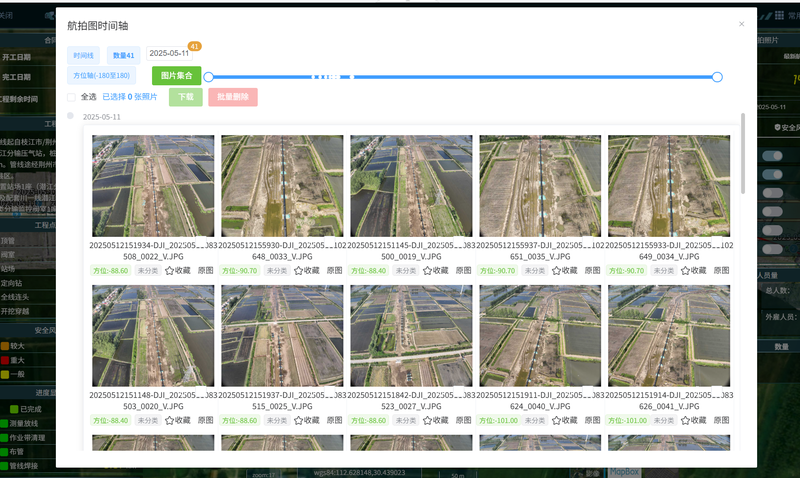The image size is (800, 478).
Task: Click the 批量删除 batch delete button
Action: (x=233, y=97)
